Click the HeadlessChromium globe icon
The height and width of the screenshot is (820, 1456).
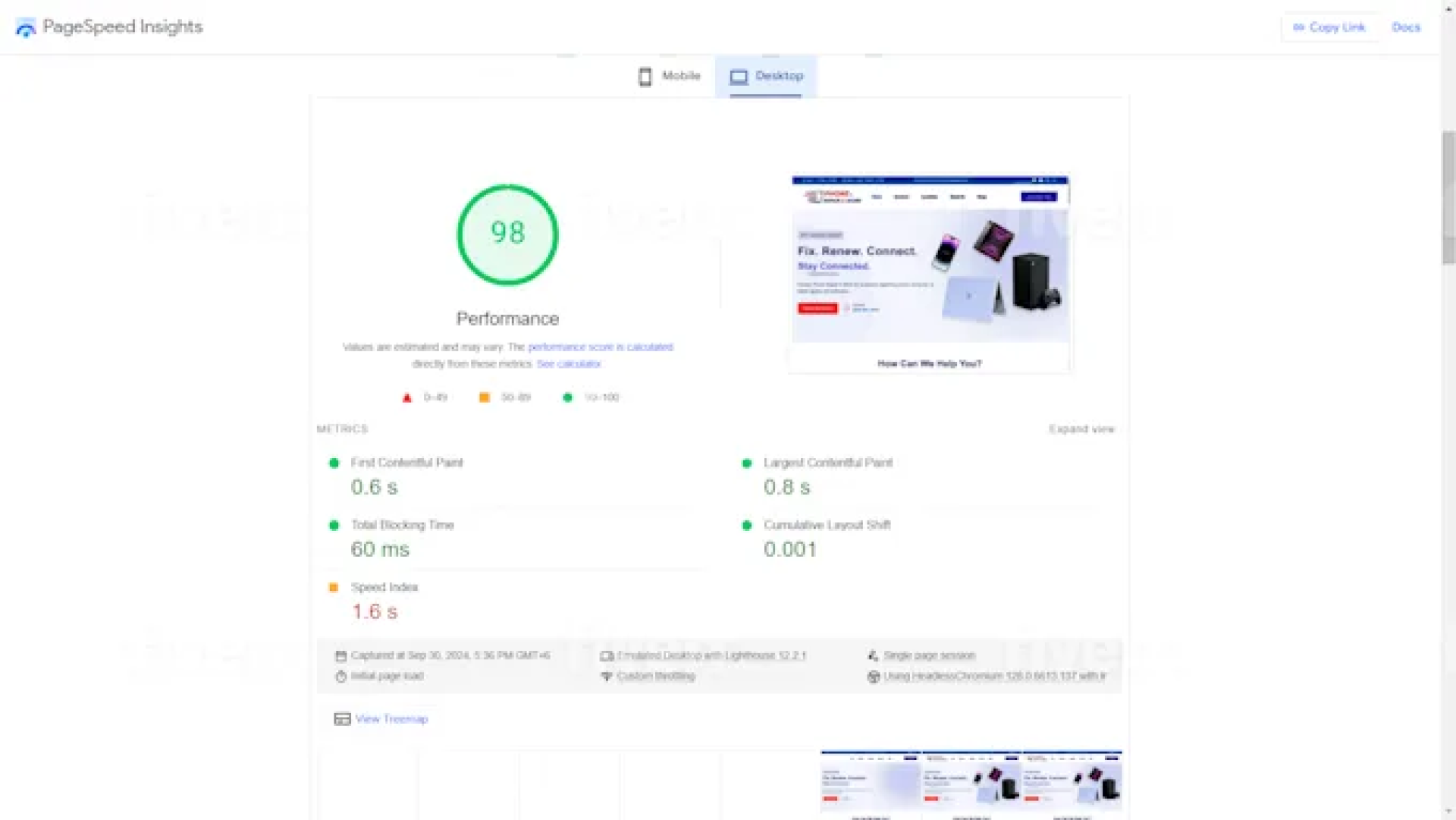coord(874,677)
